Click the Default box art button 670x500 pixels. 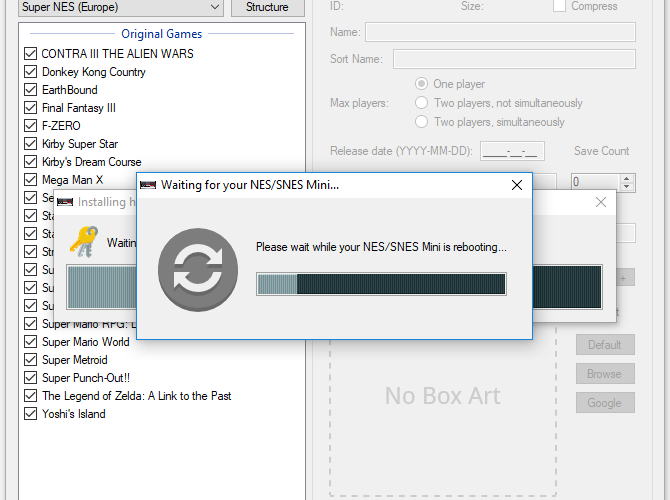(x=605, y=344)
